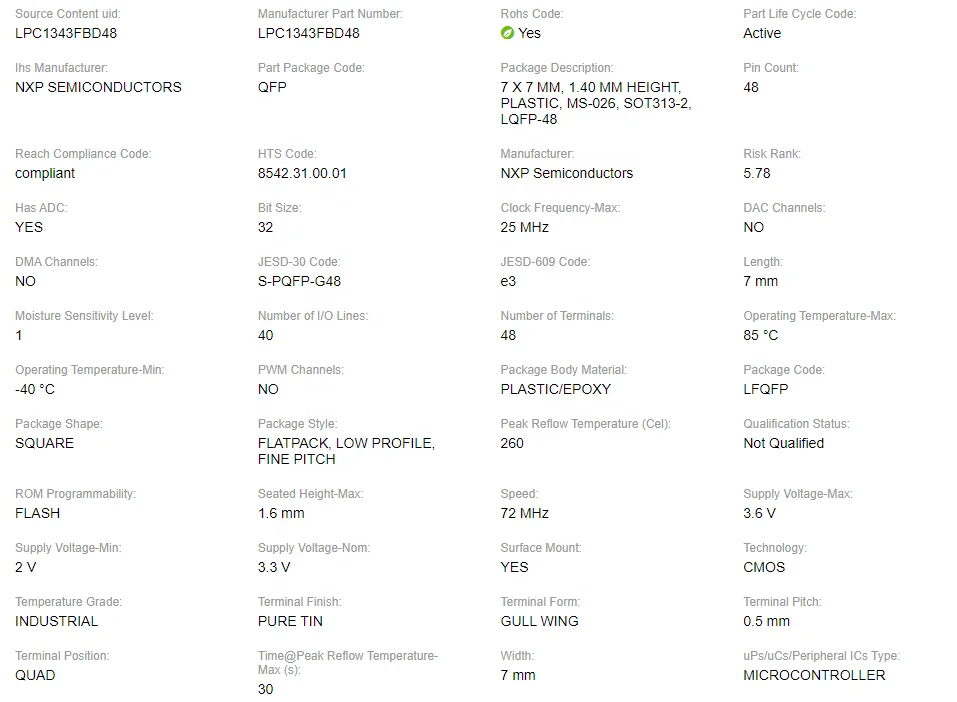Click the Reach Compliance Code compliant value
The width and height of the screenshot is (957, 702).
45,173
